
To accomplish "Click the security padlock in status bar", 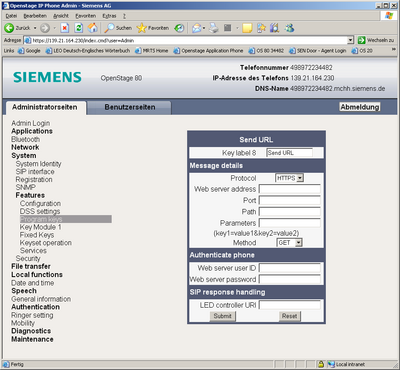I will click(x=321, y=364).
